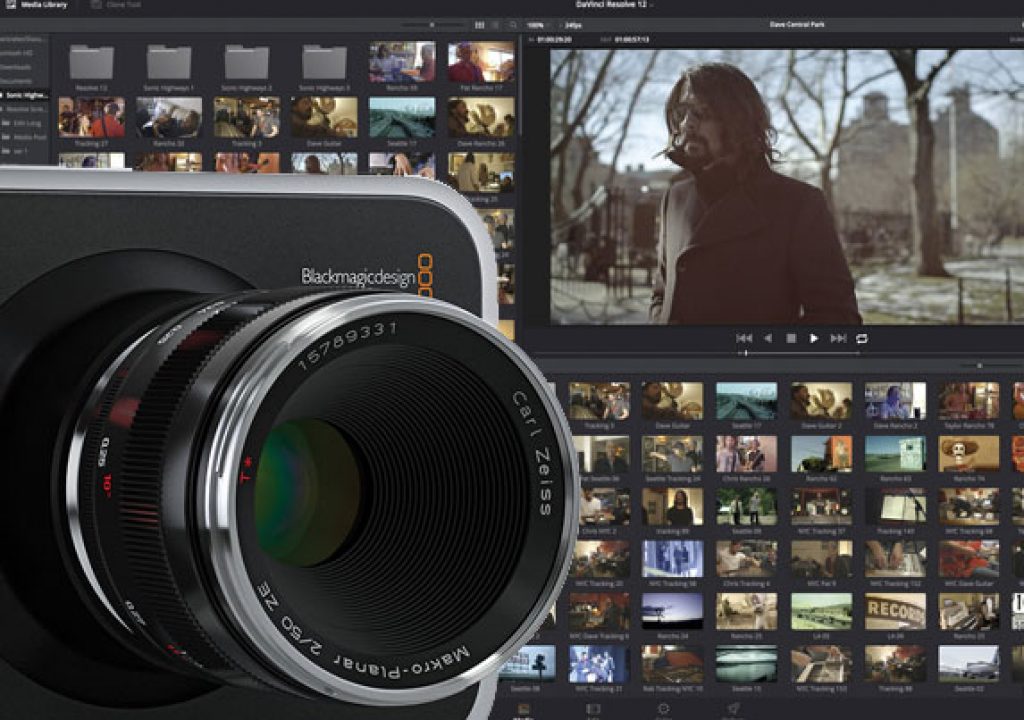Click the 24fps frame rate label
Image resolution: width=1024 pixels, height=720 pixels.
[573, 25]
